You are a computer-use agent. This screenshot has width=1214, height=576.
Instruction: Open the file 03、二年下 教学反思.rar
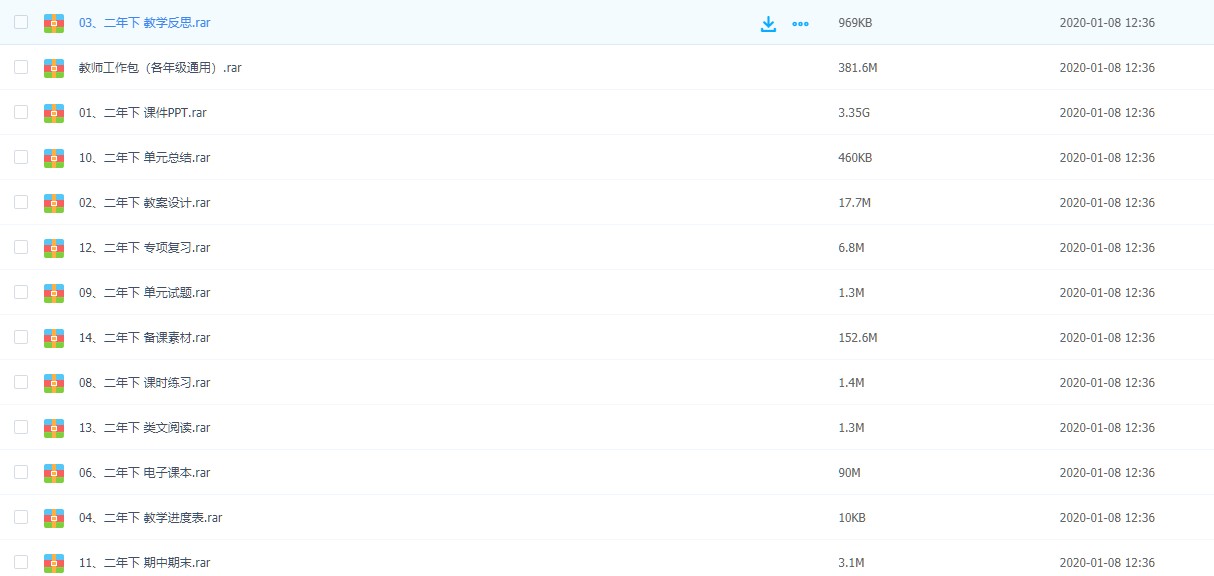point(145,23)
